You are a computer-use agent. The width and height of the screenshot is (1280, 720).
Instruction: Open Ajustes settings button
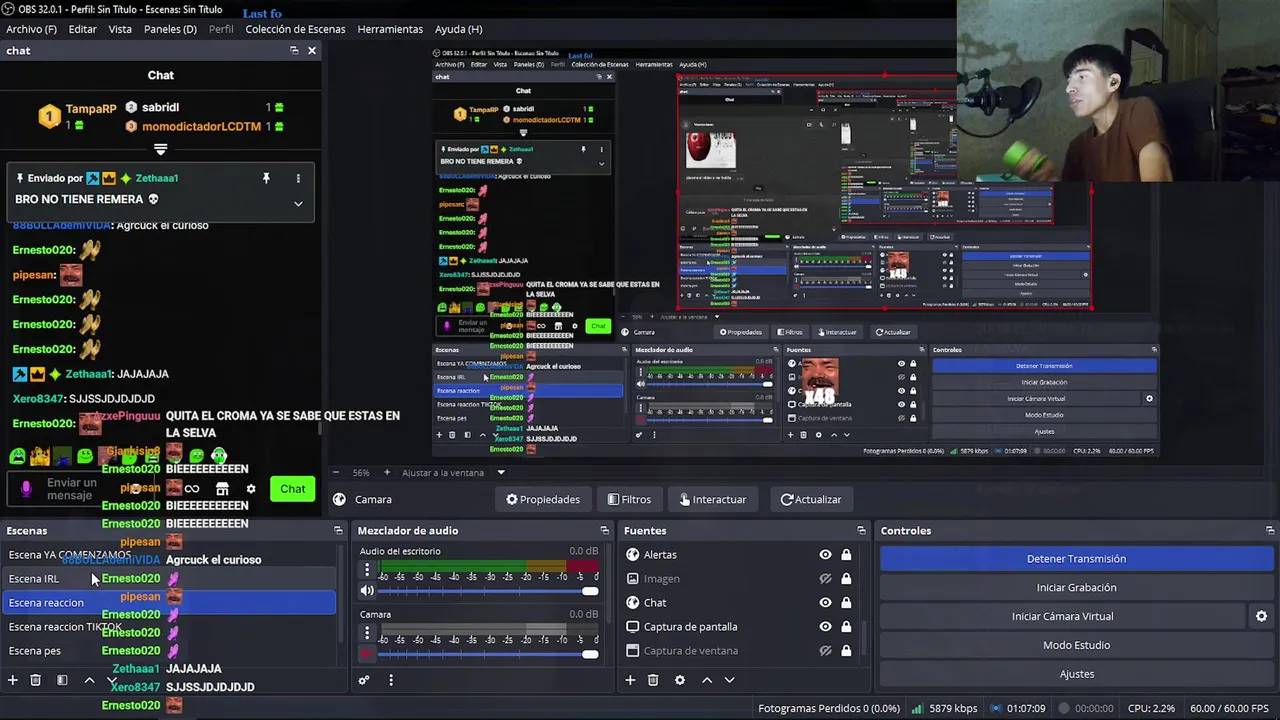pos(1076,674)
